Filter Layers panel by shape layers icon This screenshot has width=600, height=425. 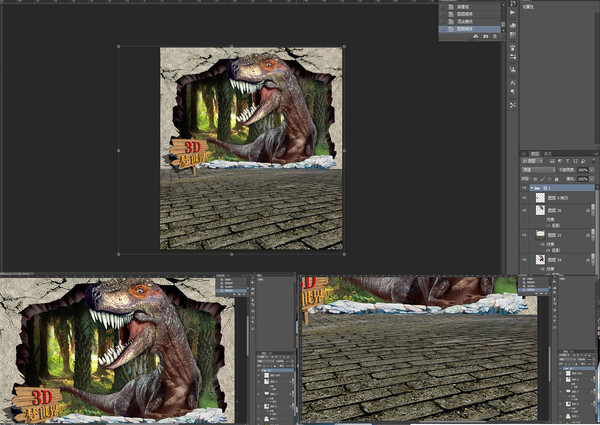tap(575, 161)
